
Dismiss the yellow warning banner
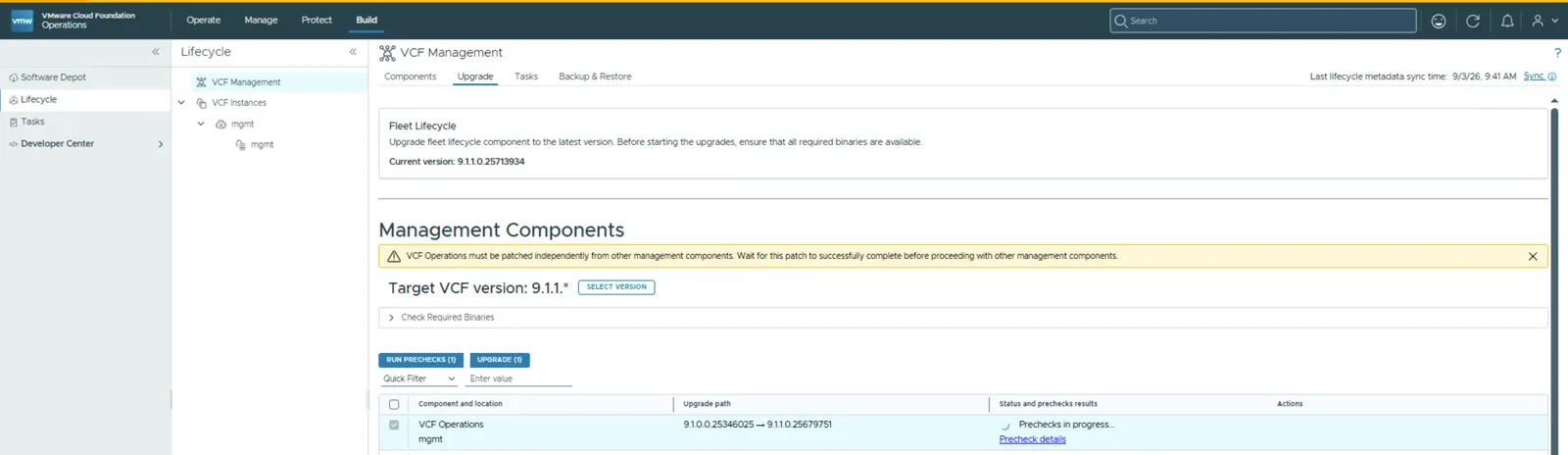pyautogui.click(x=1533, y=256)
